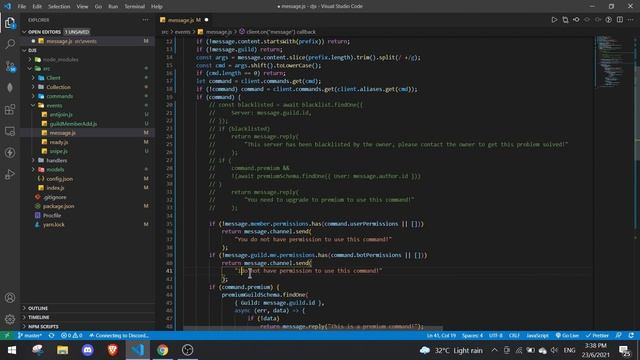
Task: Open the Help menu
Action: [x=157, y=6]
